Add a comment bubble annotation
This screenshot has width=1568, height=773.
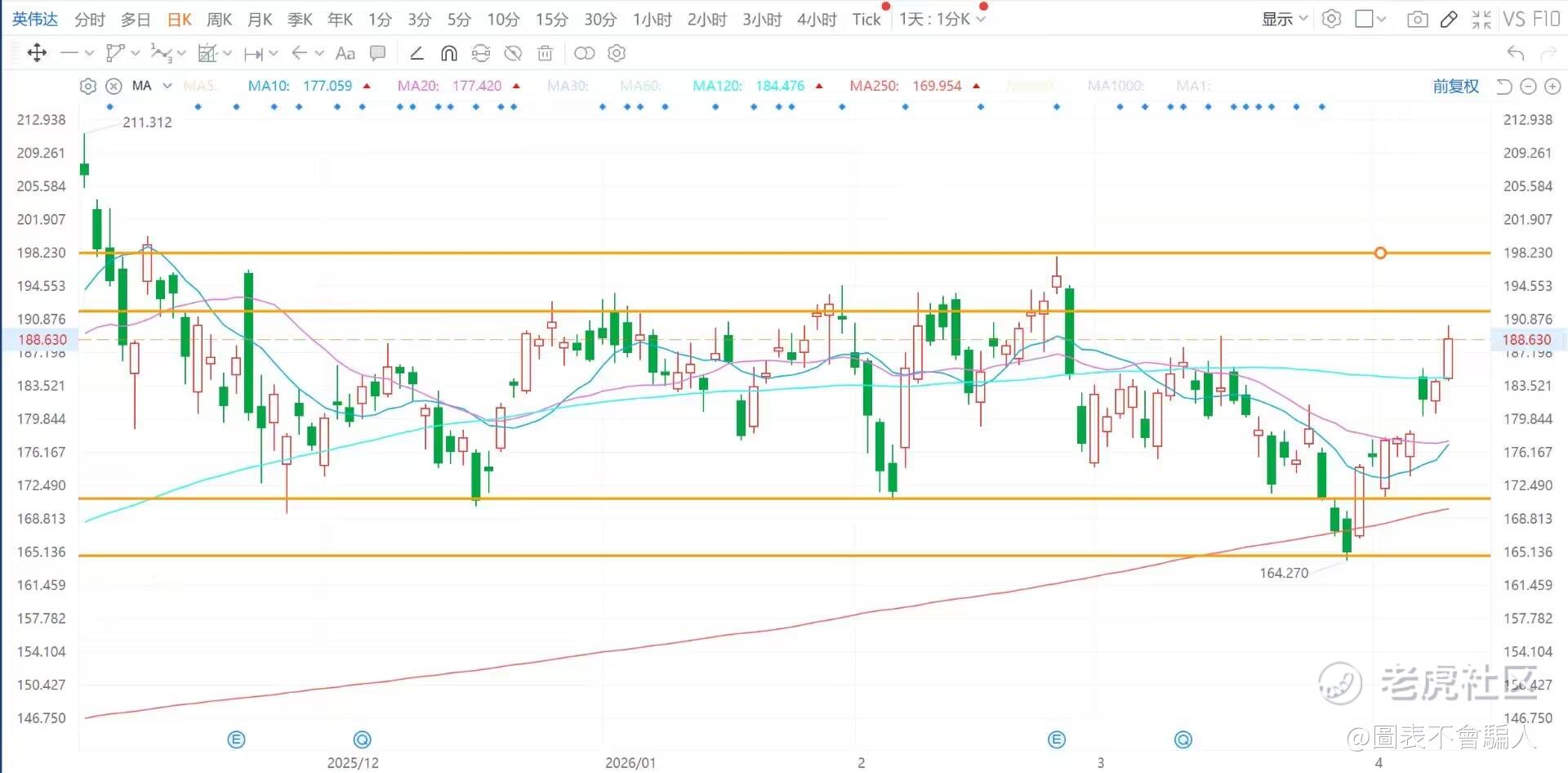tap(377, 53)
